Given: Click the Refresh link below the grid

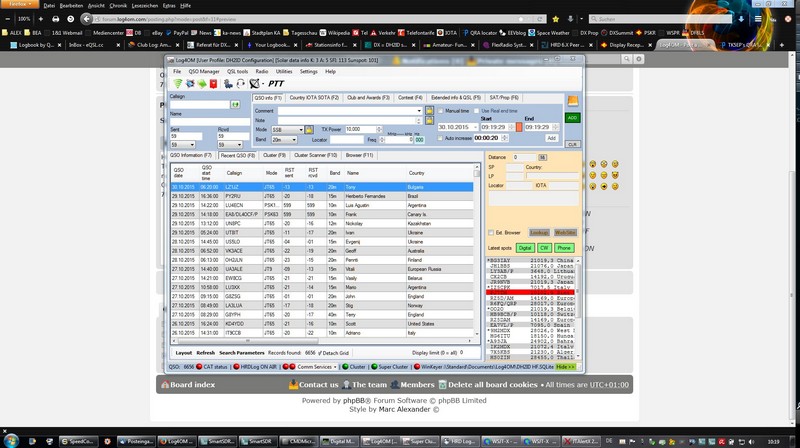Looking at the screenshot, I should click(206, 353).
